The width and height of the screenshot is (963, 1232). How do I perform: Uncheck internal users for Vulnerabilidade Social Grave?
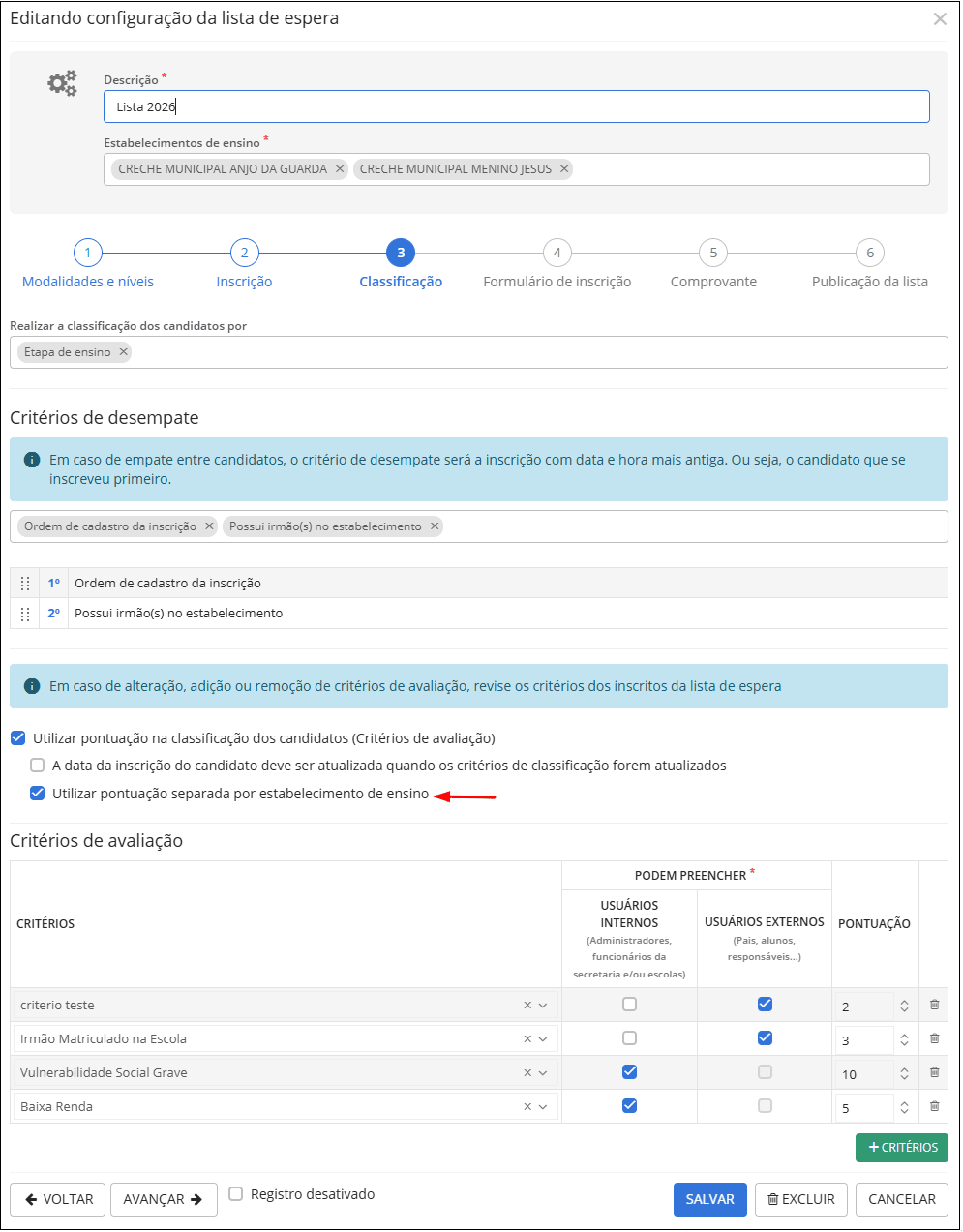coord(629,1072)
